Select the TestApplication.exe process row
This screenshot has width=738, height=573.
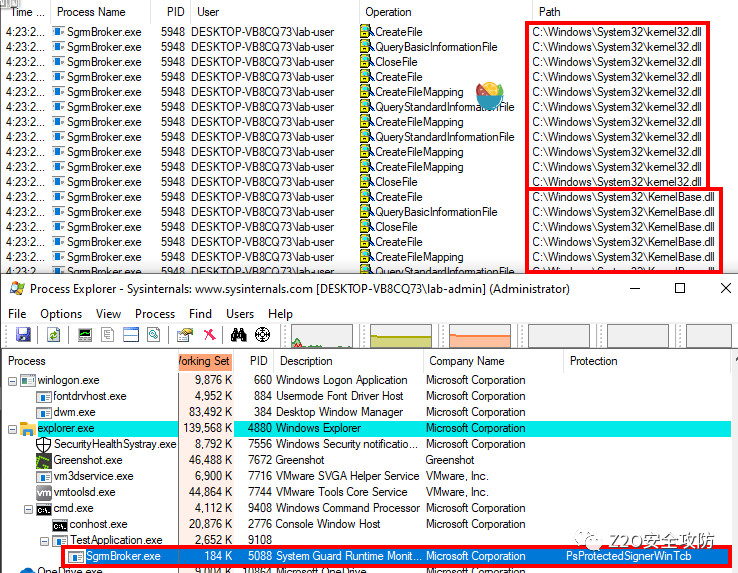pyautogui.click(x=367, y=541)
